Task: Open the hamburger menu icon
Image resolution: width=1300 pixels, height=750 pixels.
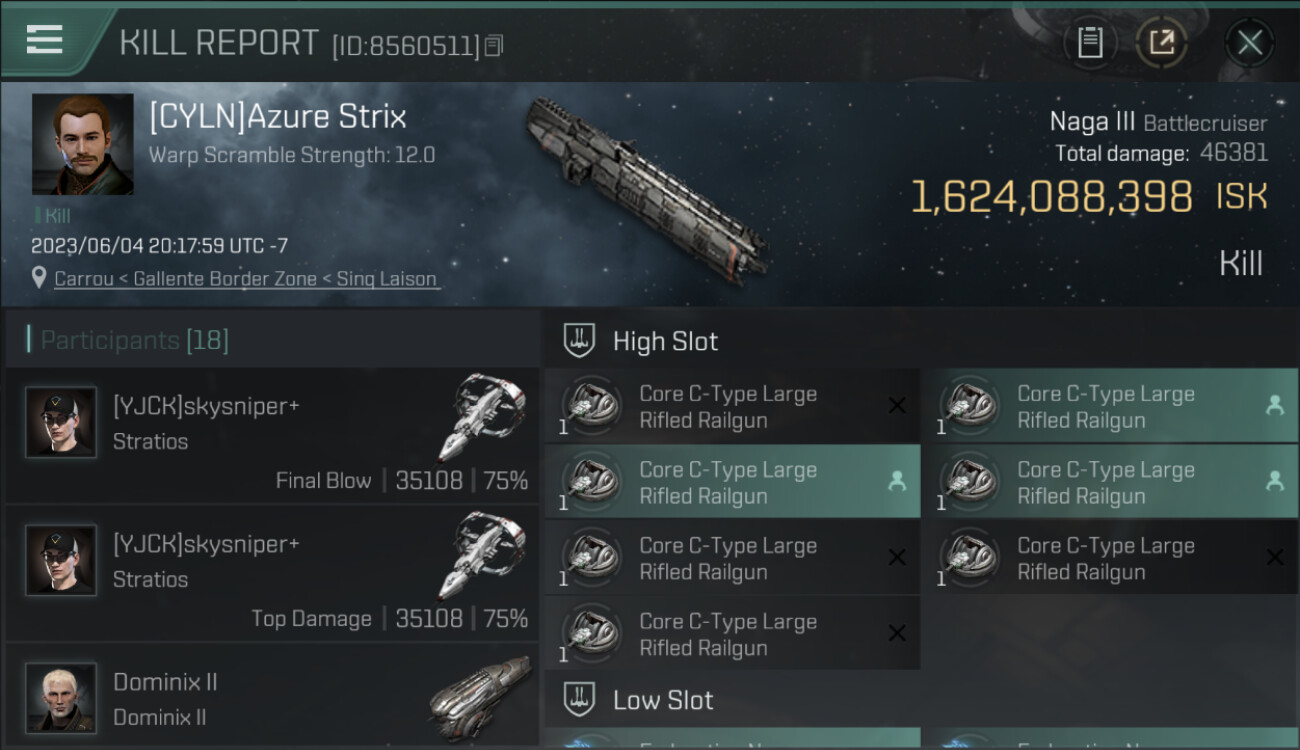Action: tap(45, 40)
